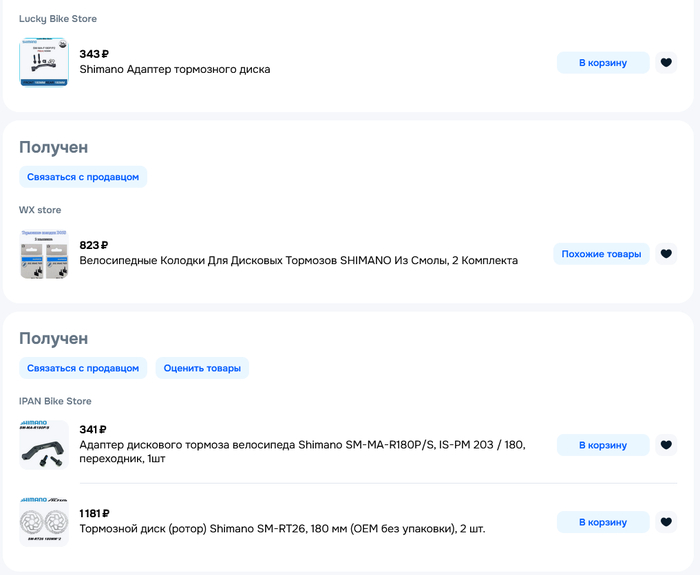This screenshot has width=700, height=575.
Task: Add SM-MA-R180P/S adapter to cart
Action: 603,445
